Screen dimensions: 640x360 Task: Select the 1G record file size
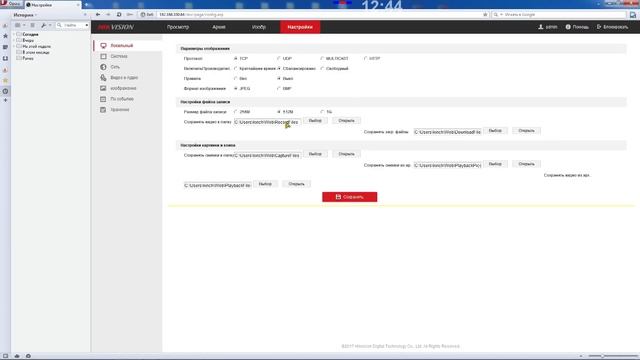(x=322, y=111)
